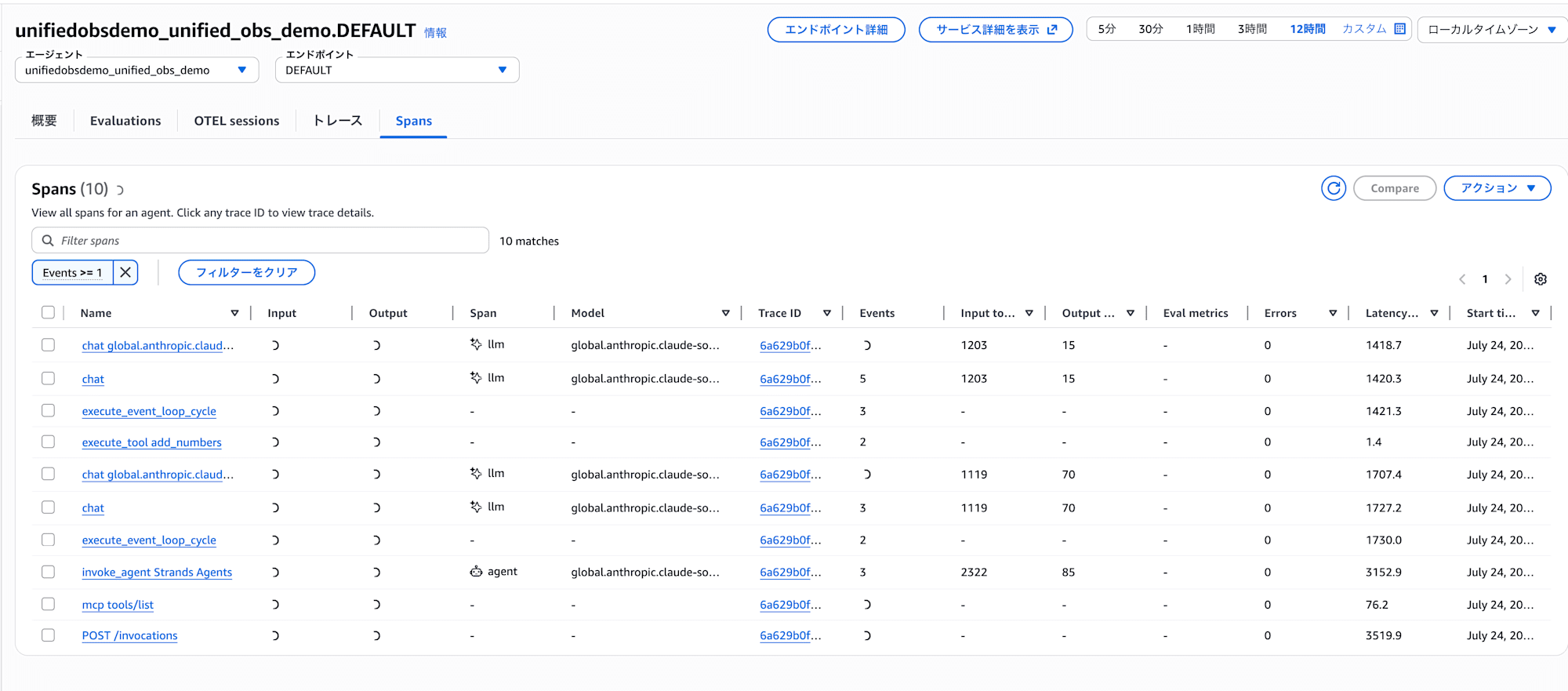Sort by Start time column arrow

pos(1535,313)
